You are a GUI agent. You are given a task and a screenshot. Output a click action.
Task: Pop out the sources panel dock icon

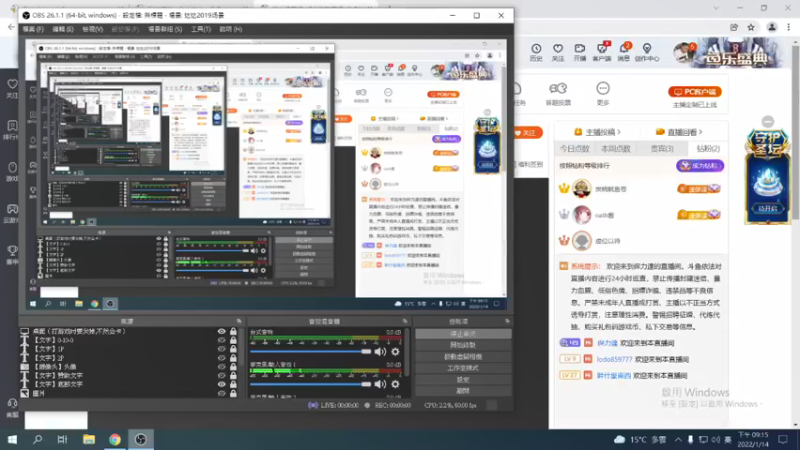pos(239,321)
